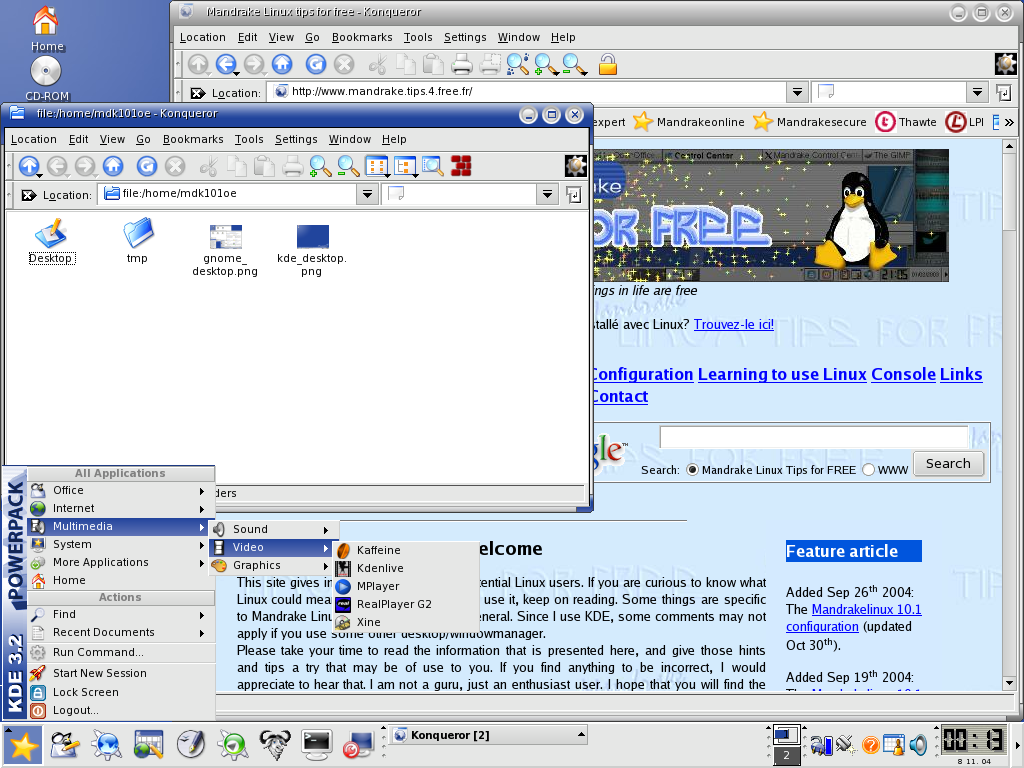Open the volume speaker icon in system tray
The image size is (1024, 768).
point(918,744)
